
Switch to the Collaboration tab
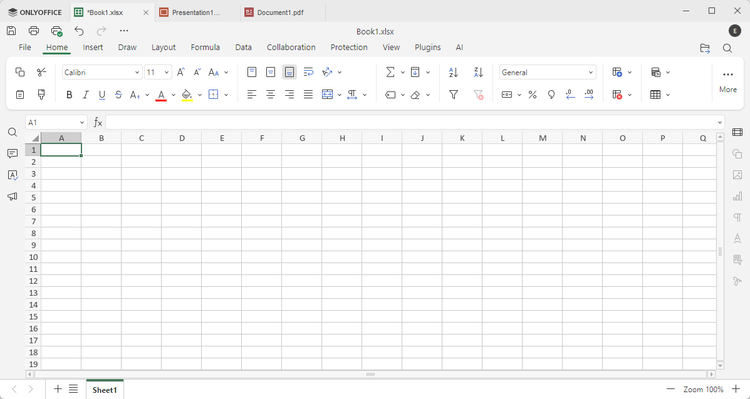click(291, 47)
